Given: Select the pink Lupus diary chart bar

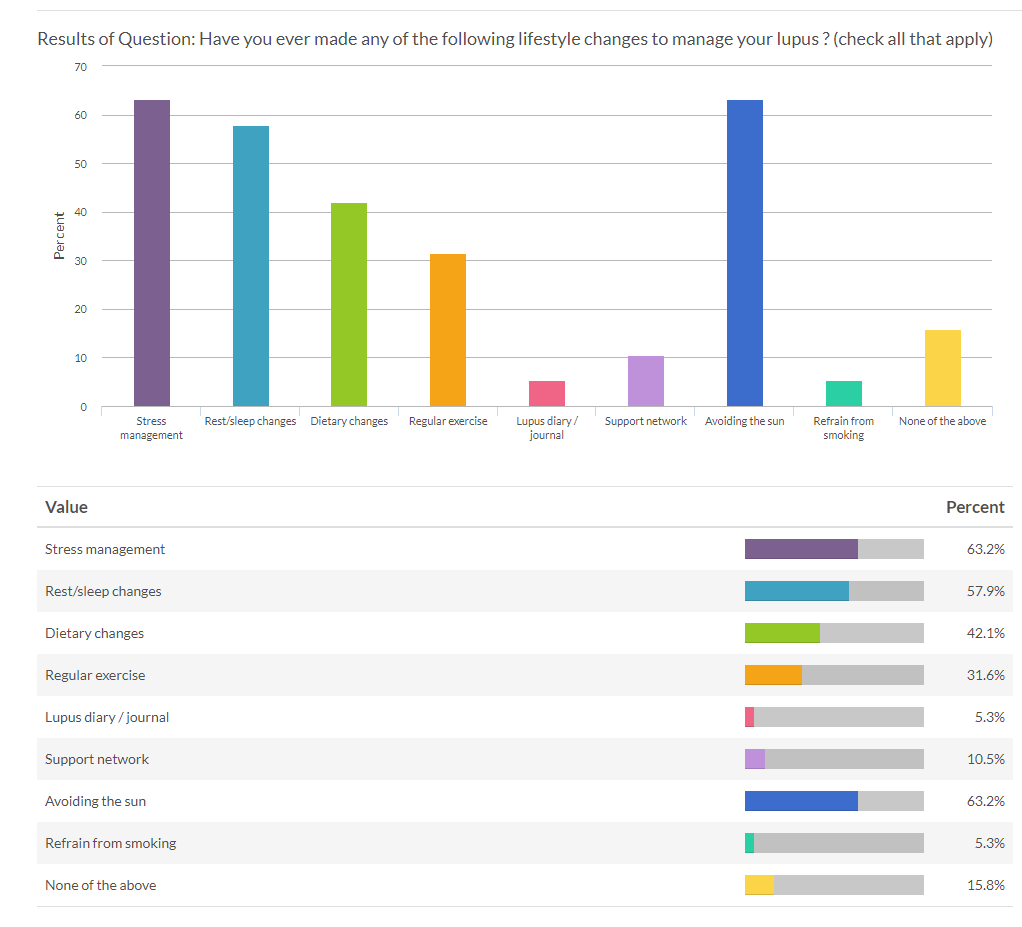Looking at the screenshot, I should point(546,393).
